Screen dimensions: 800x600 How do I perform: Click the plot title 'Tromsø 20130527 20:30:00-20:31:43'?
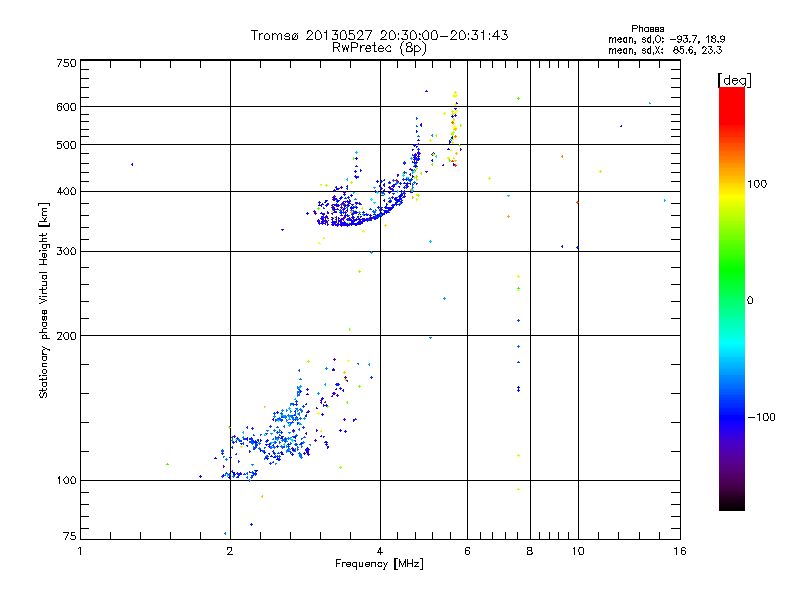coord(379,35)
